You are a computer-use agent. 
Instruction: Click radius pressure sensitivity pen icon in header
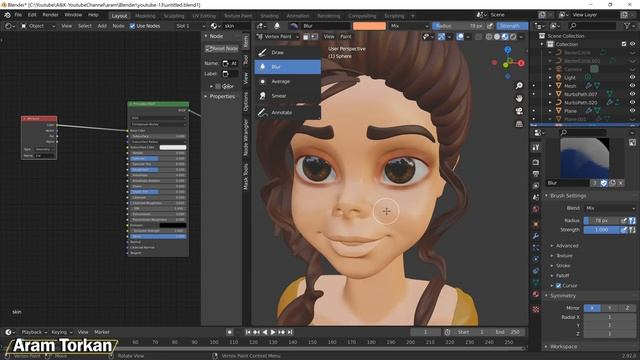(x=490, y=26)
